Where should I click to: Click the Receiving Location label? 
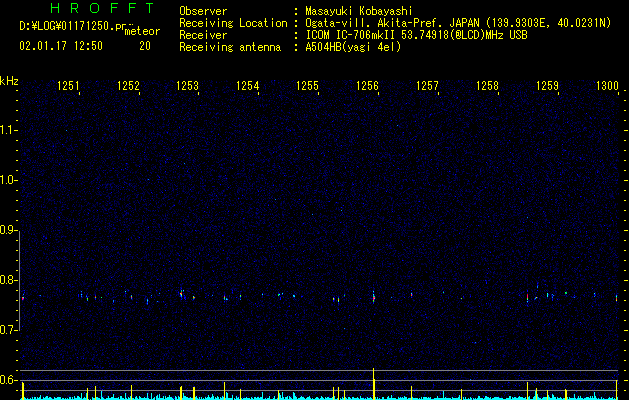click(x=233, y=23)
